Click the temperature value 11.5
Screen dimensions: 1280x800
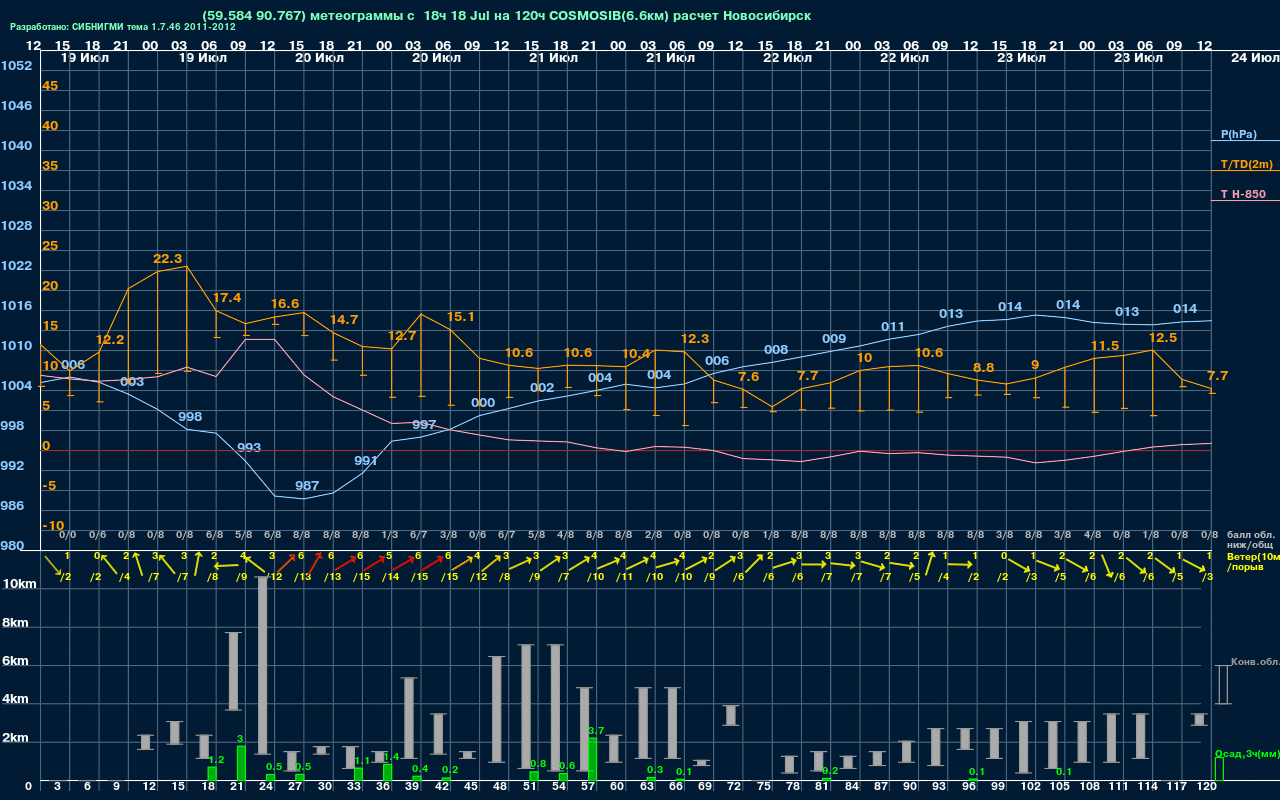1104,345
